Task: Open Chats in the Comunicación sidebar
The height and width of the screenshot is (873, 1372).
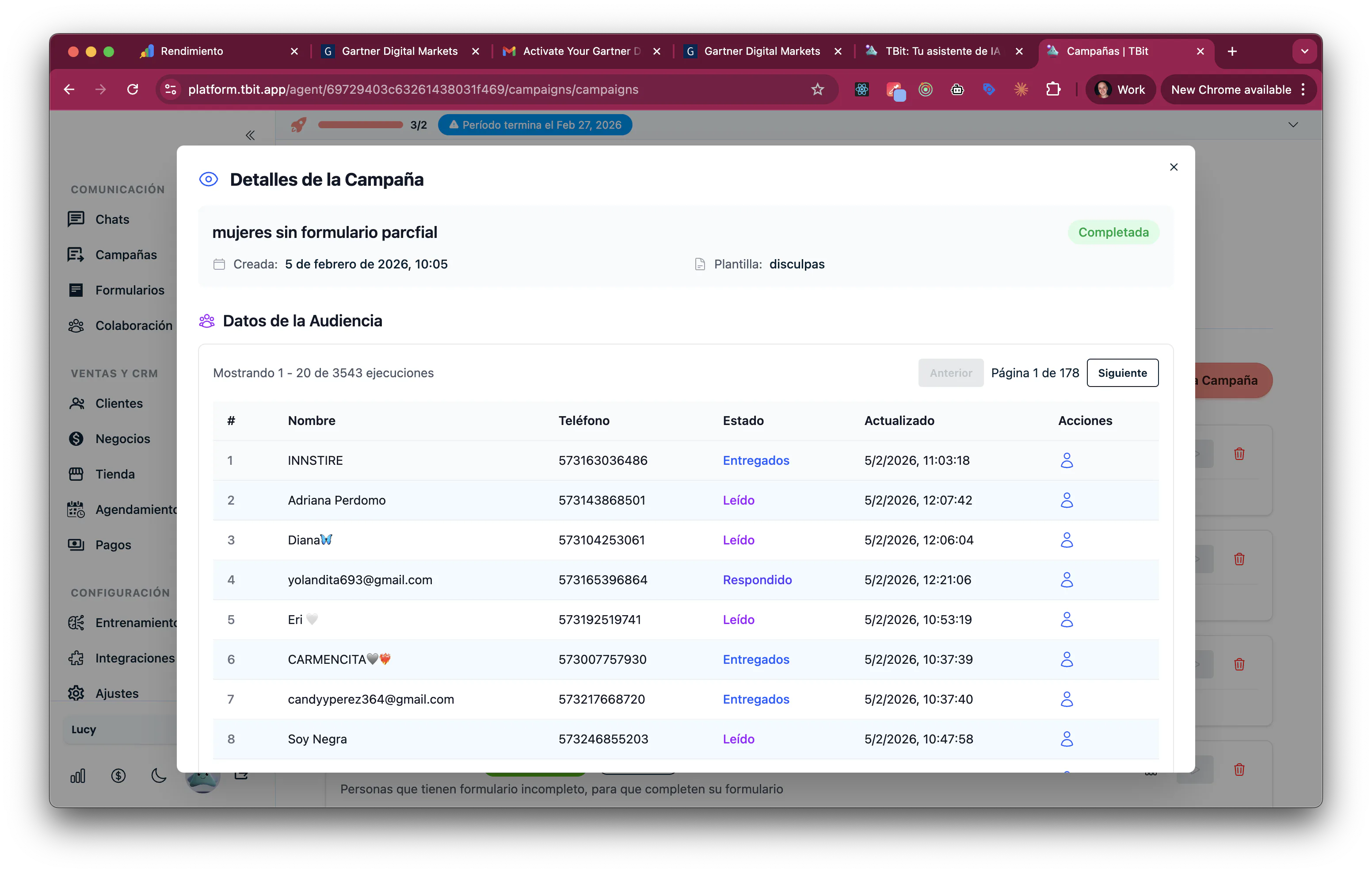Action: [112, 219]
